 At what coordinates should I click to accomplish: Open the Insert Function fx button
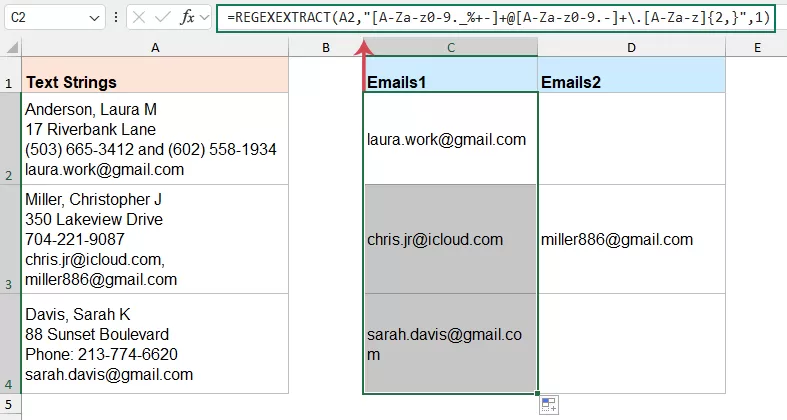click(x=187, y=18)
